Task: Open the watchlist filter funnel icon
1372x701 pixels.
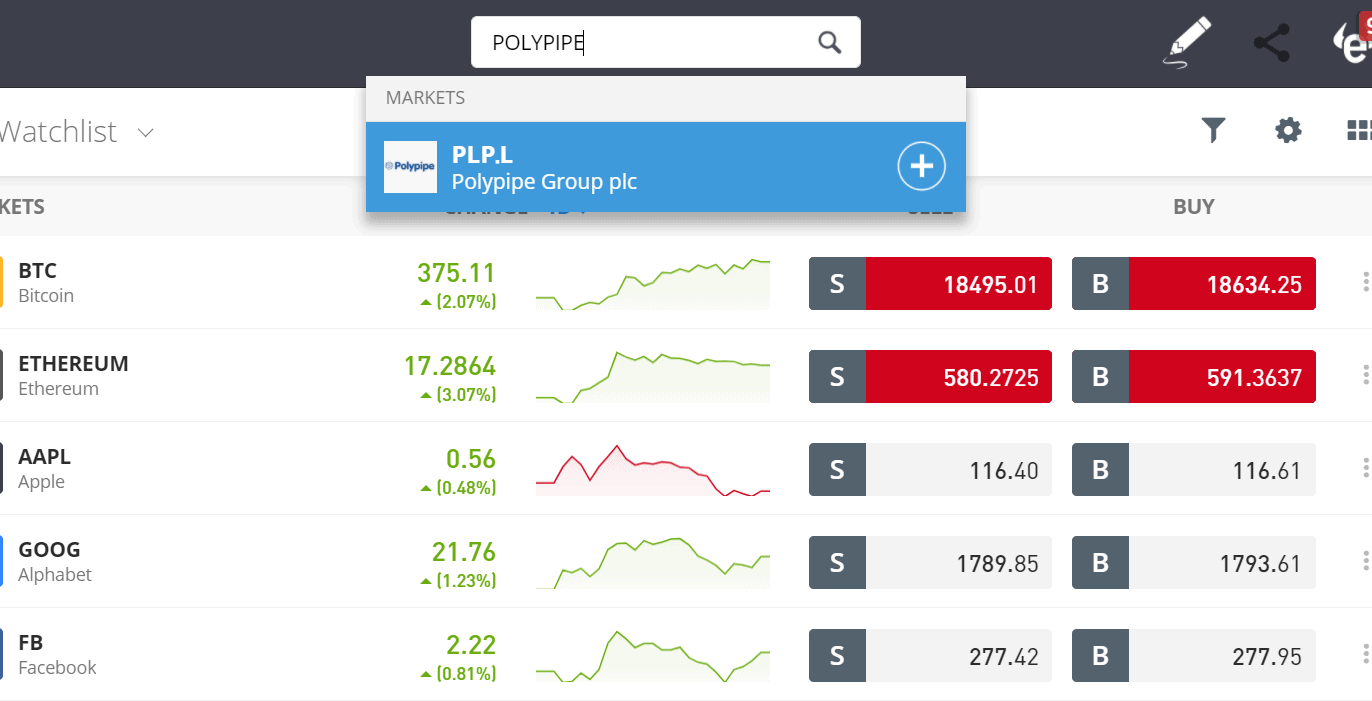Action: (1213, 130)
